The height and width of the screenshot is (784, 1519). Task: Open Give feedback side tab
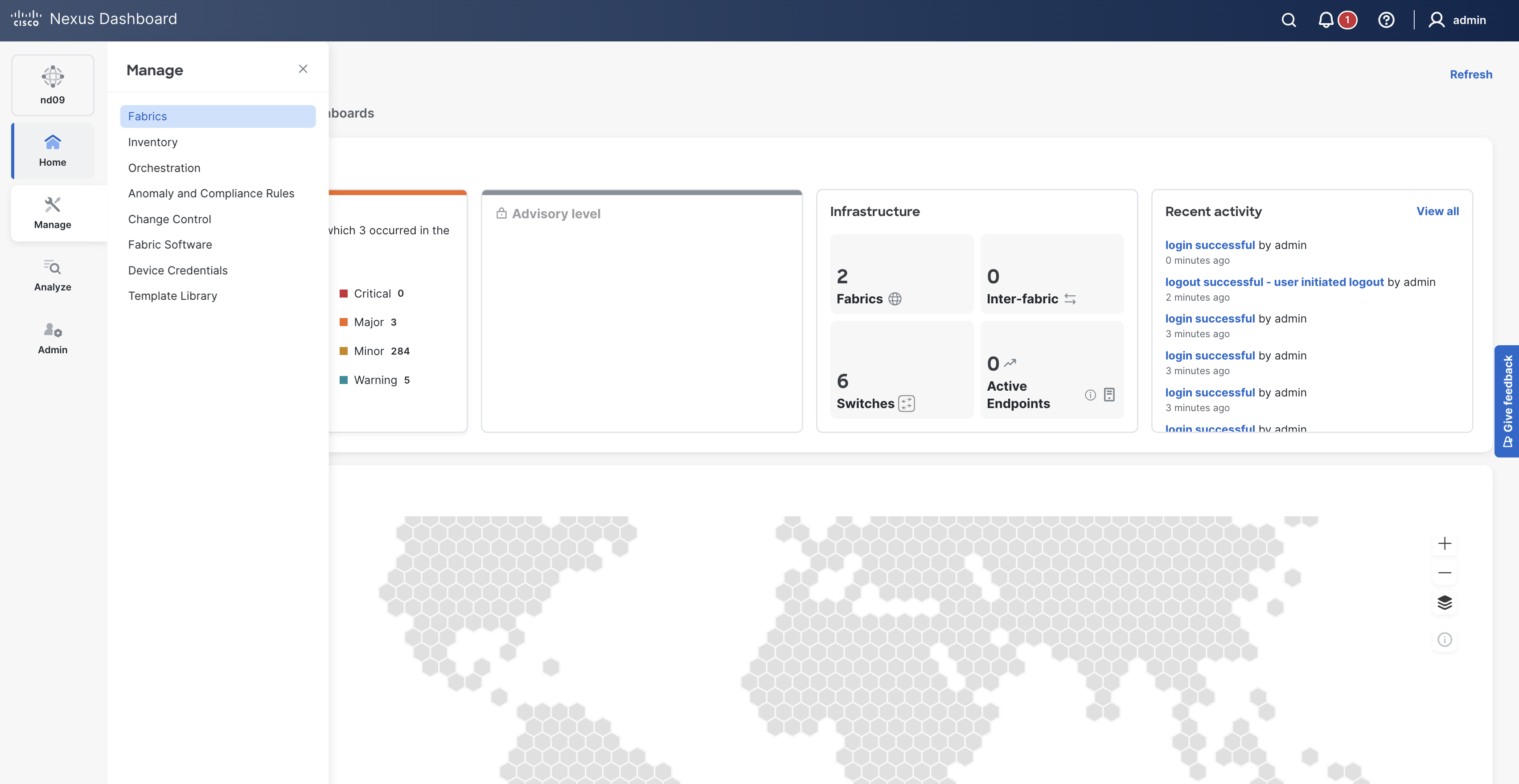coord(1507,401)
